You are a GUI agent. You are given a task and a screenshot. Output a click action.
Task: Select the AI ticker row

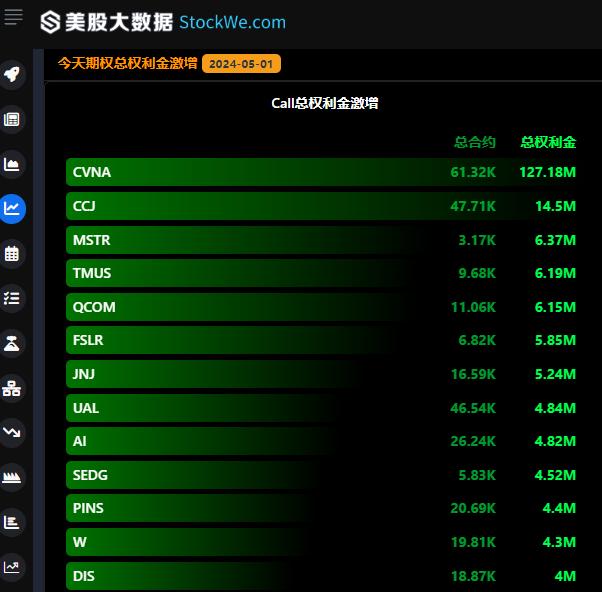(x=321, y=441)
